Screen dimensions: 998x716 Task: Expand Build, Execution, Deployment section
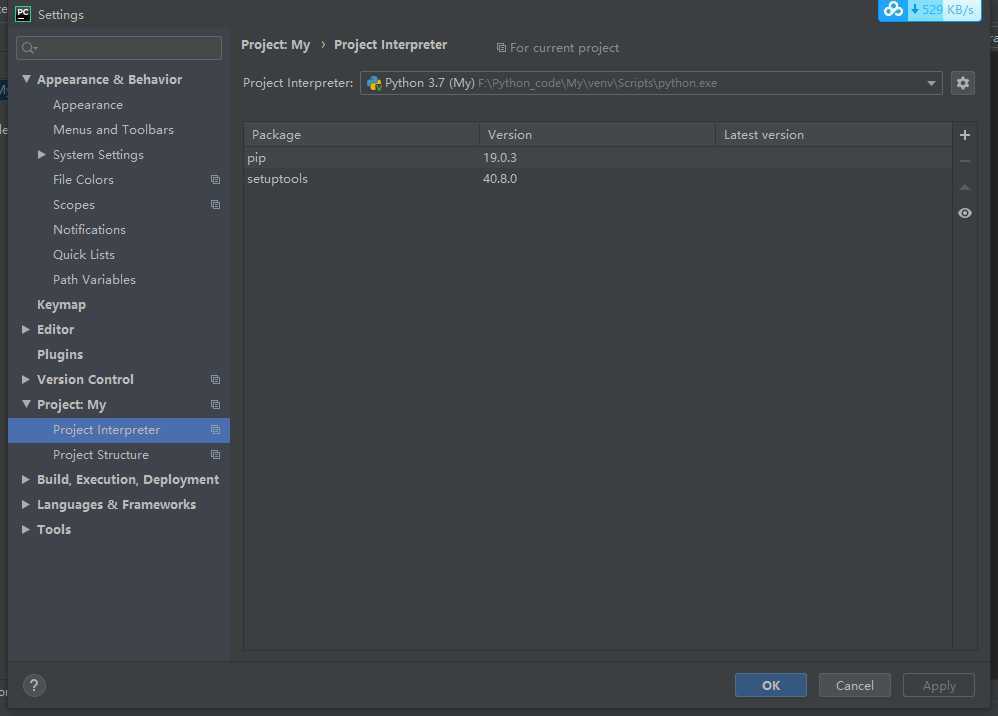point(25,479)
